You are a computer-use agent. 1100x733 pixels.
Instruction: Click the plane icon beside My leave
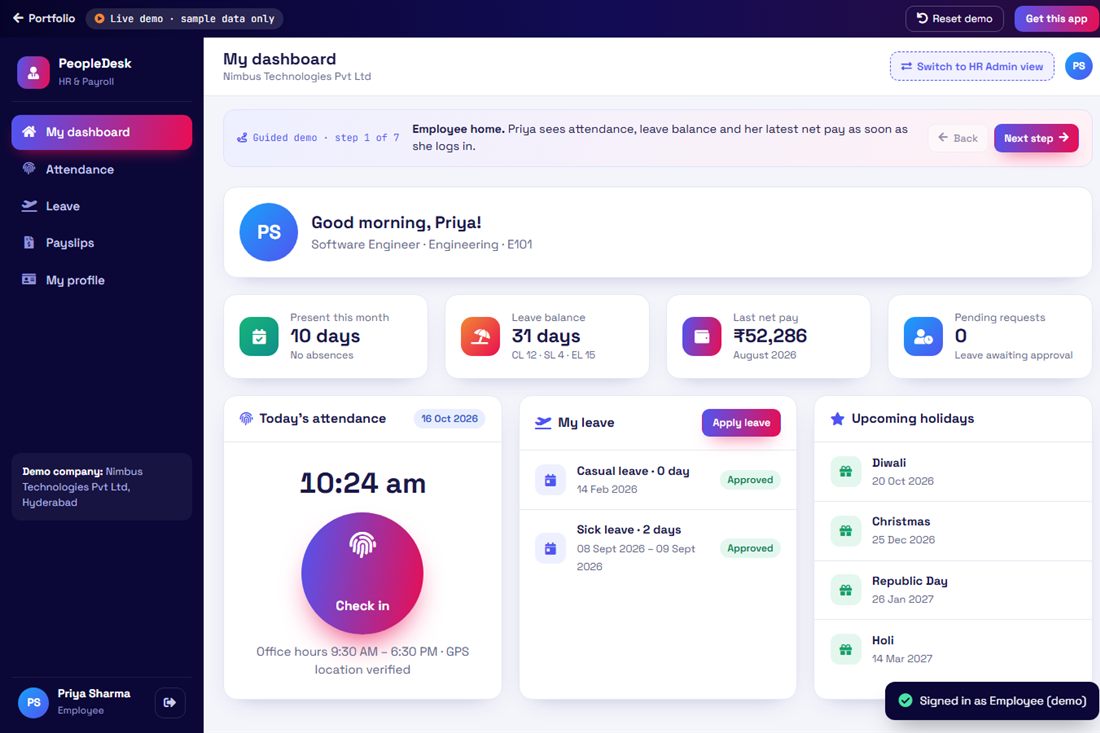point(543,422)
